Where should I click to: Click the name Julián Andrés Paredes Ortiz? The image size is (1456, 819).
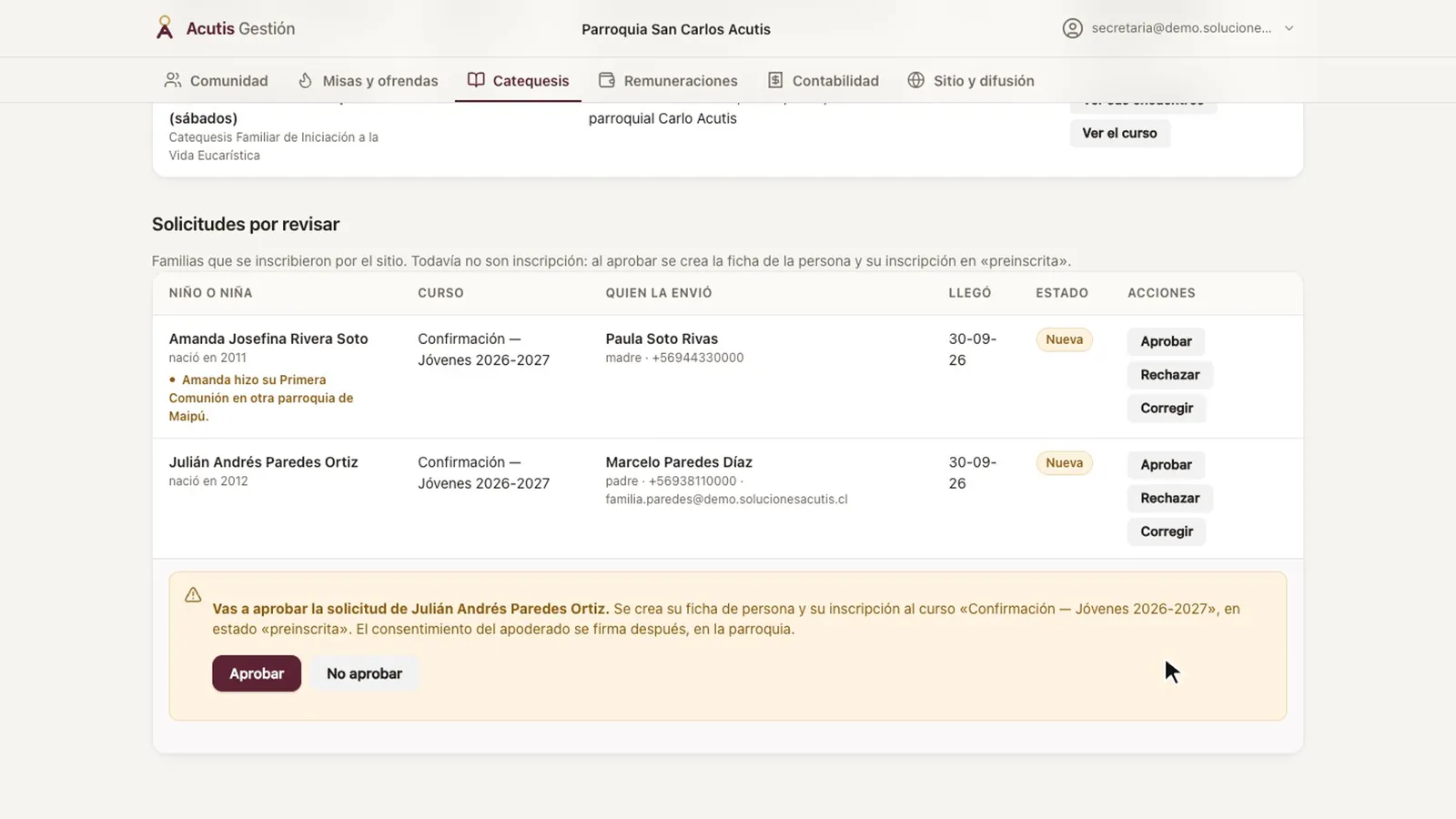pos(263,462)
